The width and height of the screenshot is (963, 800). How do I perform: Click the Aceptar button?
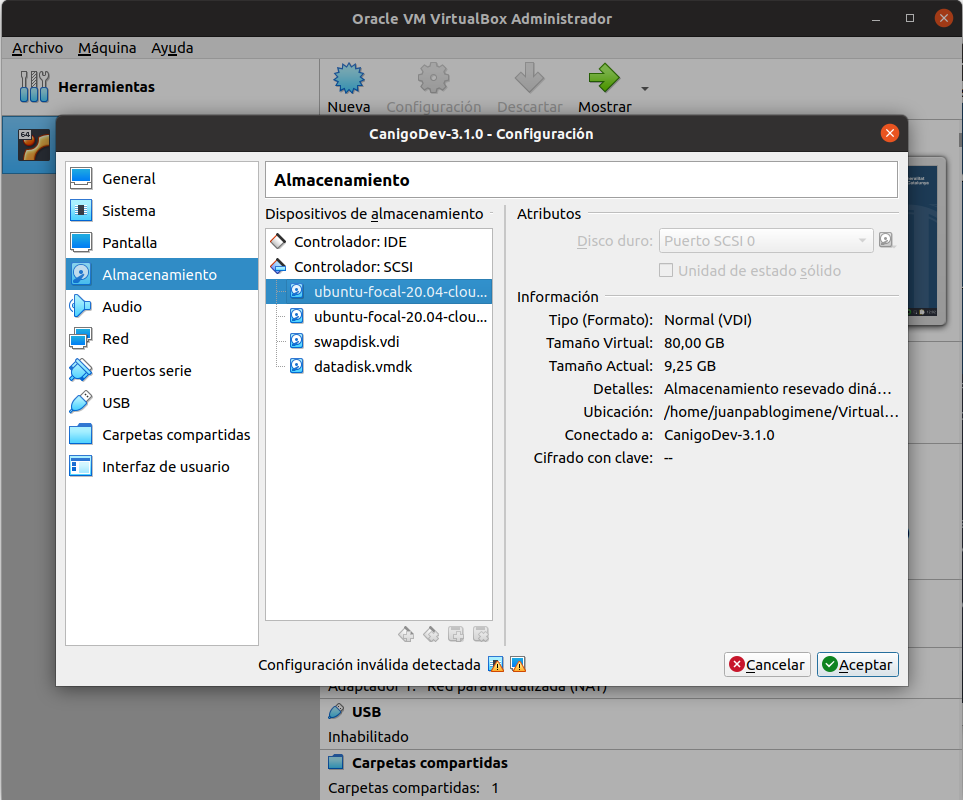857,664
